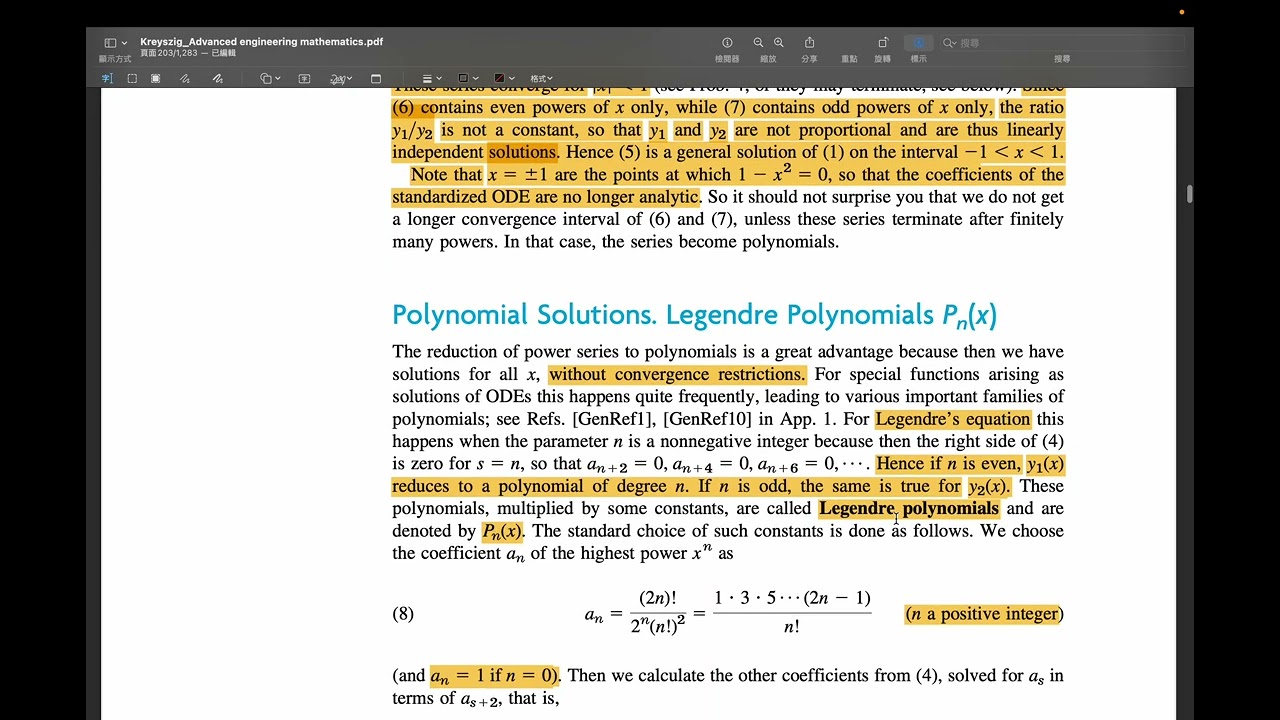Add a note with the note tool
The height and width of the screenshot is (720, 1280).
click(376, 78)
